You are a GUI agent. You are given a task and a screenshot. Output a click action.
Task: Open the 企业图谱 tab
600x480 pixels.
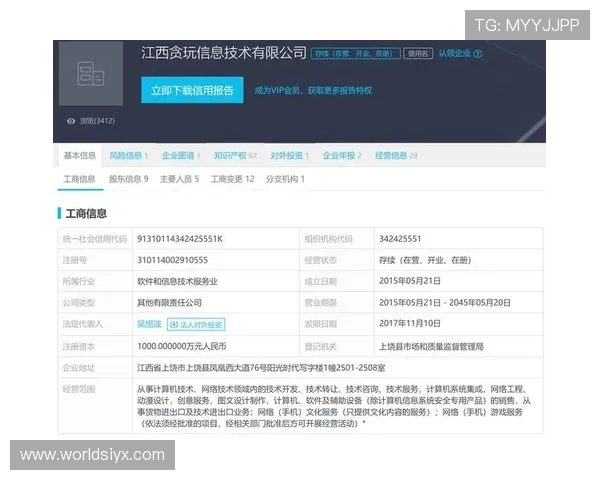pos(181,155)
